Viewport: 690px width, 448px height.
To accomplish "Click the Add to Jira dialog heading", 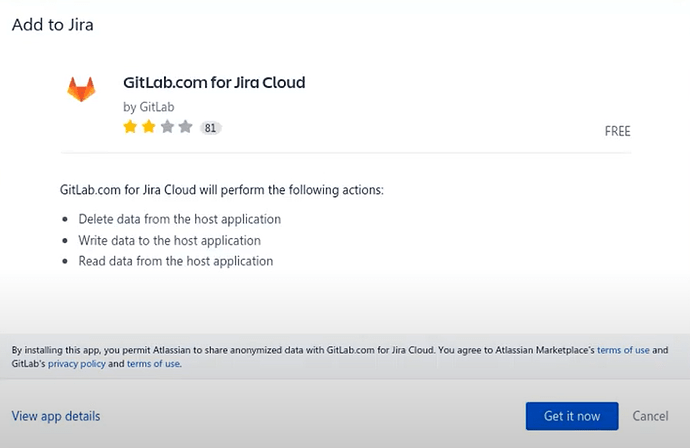I will coord(52,24).
